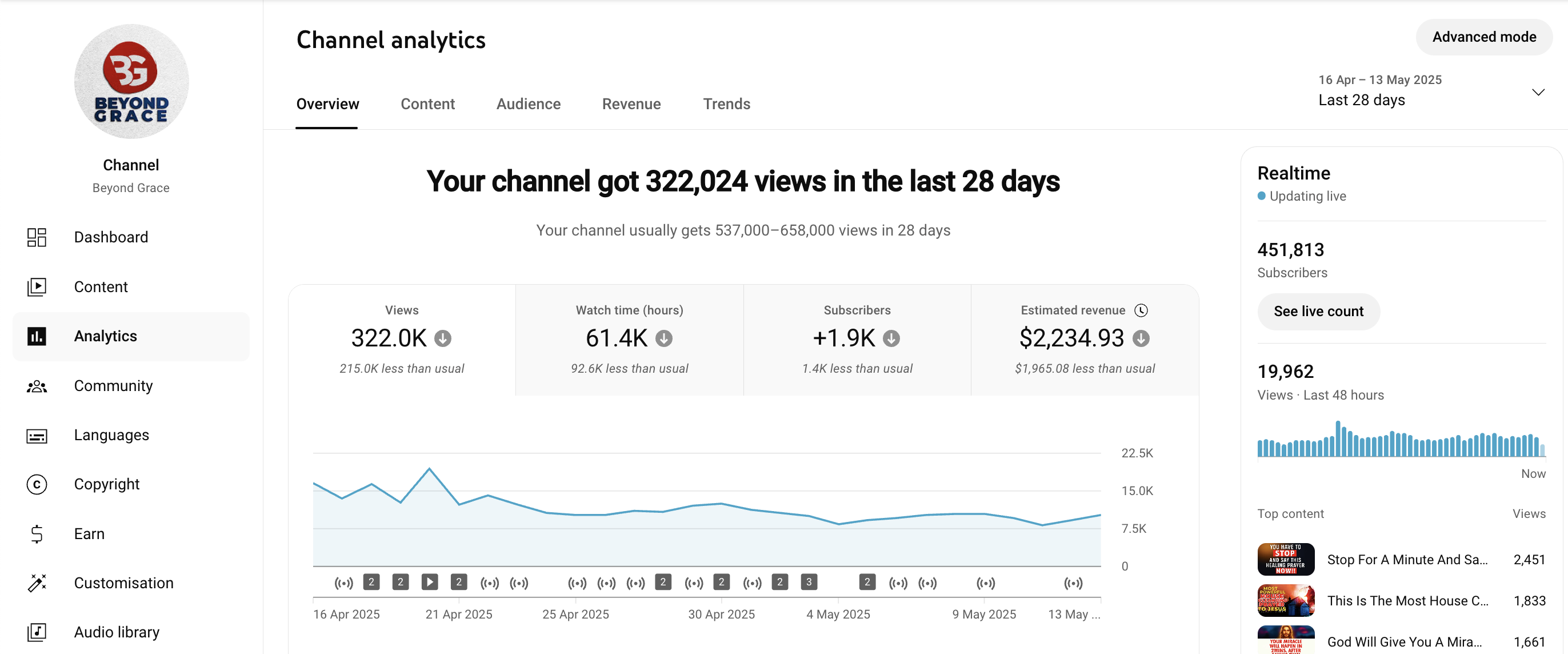Open the Audio library icon
This screenshot has width=1568, height=654.
[37, 632]
